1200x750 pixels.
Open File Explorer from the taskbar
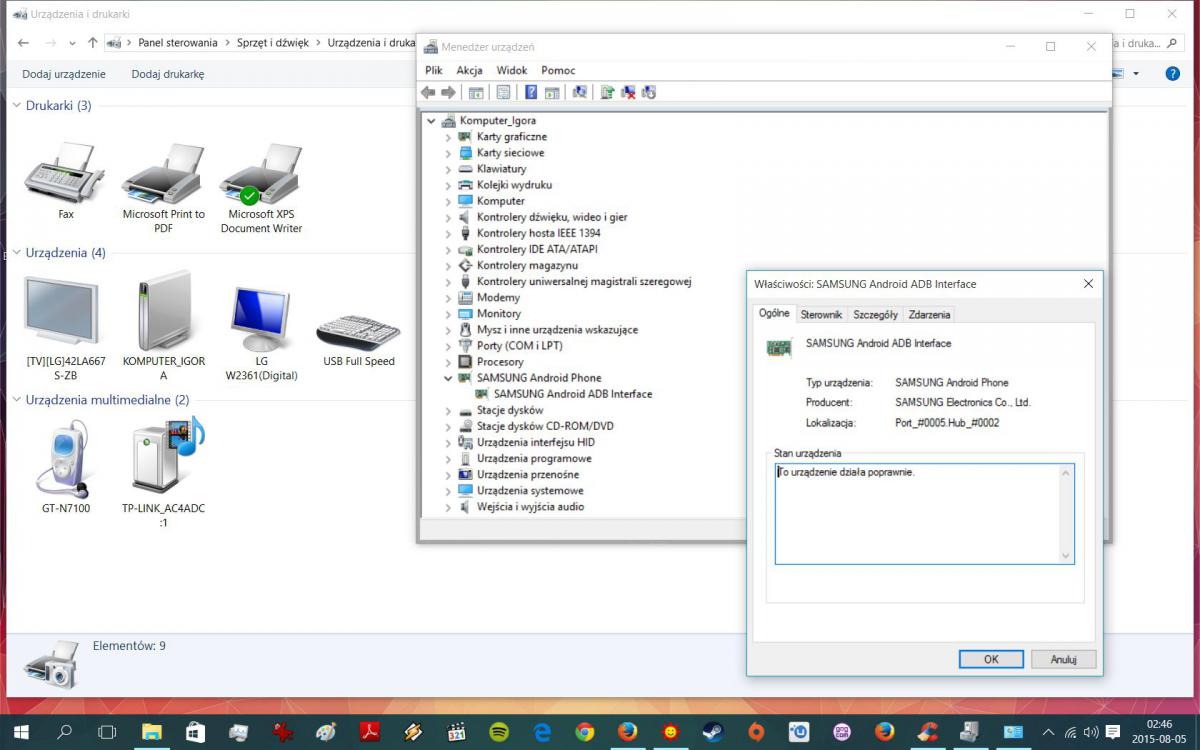tap(152, 732)
